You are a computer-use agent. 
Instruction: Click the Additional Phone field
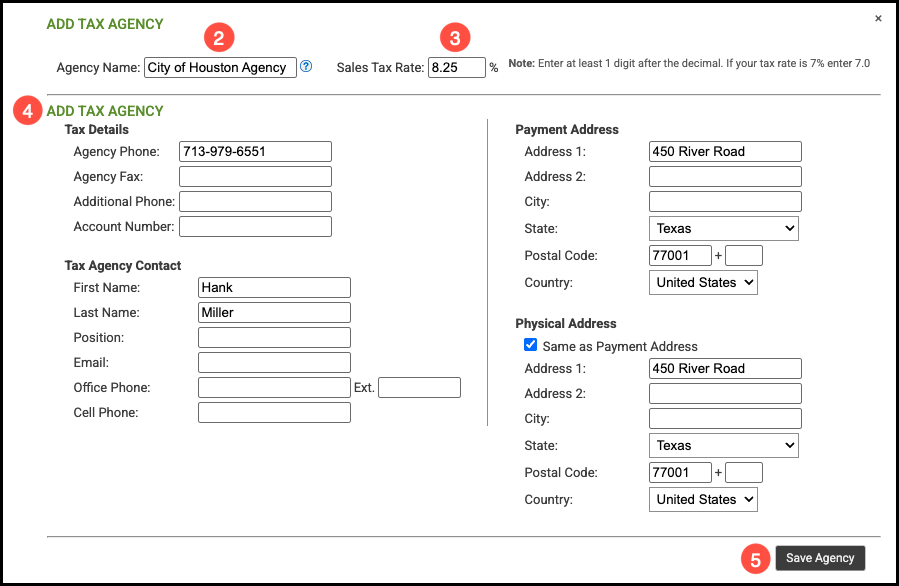pyautogui.click(x=255, y=201)
